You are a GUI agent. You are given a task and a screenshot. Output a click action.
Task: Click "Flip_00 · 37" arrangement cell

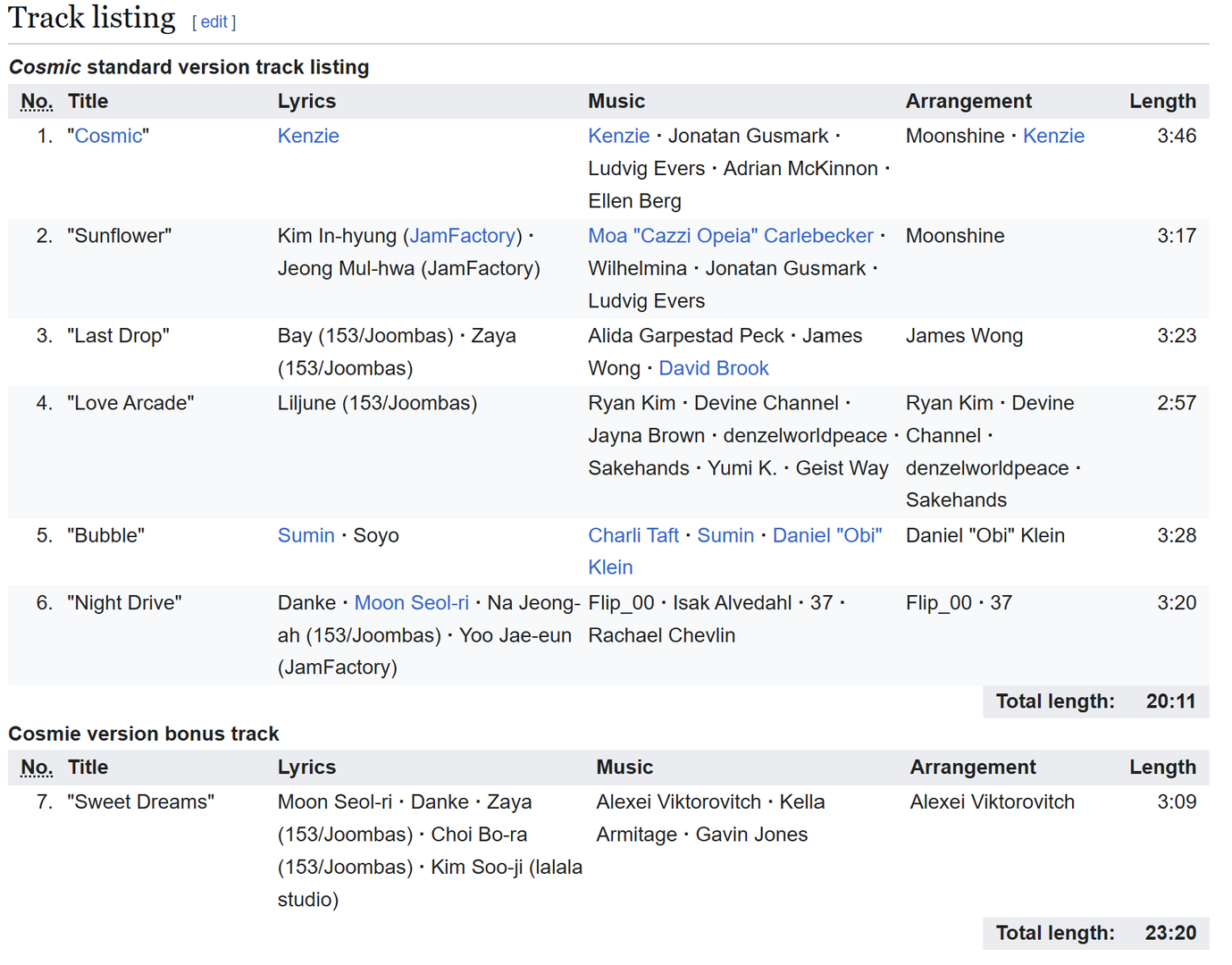pos(959,603)
